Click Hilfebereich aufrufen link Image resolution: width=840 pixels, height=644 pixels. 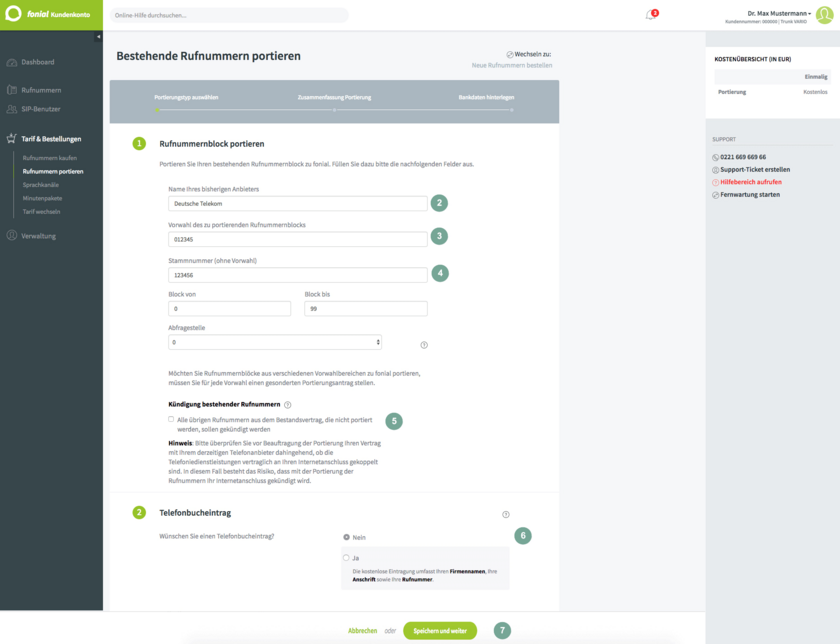click(751, 182)
